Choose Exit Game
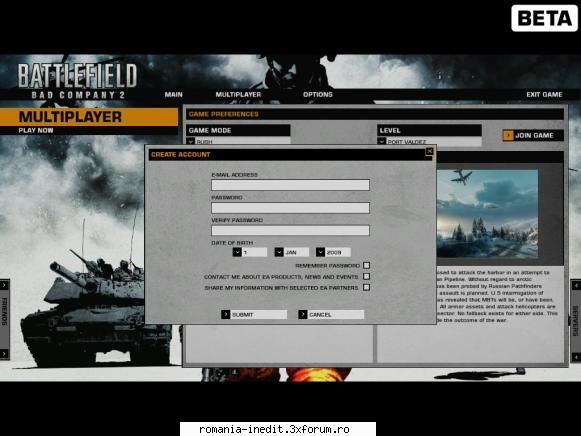Screen dimensions: 581x436 (x=544, y=94)
